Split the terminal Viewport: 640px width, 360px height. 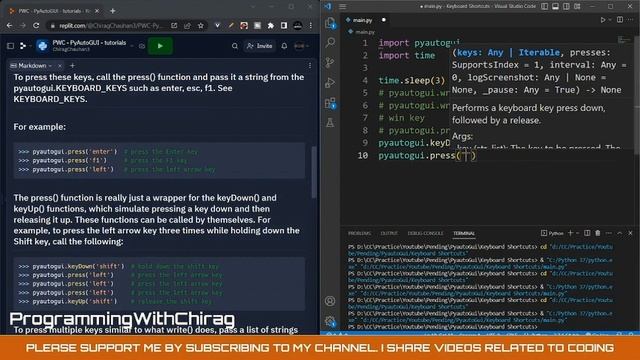pyautogui.click(x=587, y=233)
